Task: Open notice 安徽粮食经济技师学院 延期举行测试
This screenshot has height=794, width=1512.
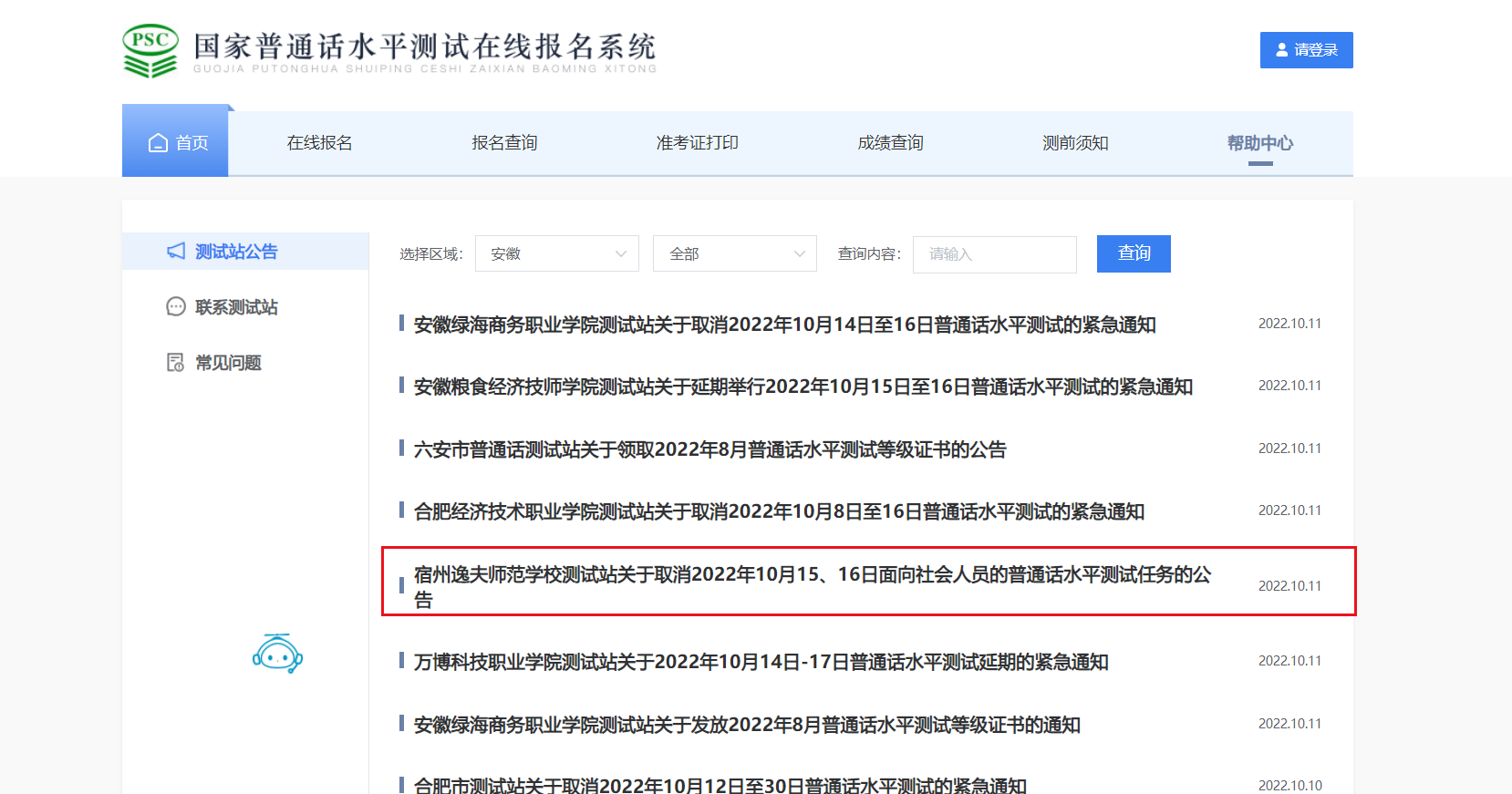Action: click(x=803, y=387)
